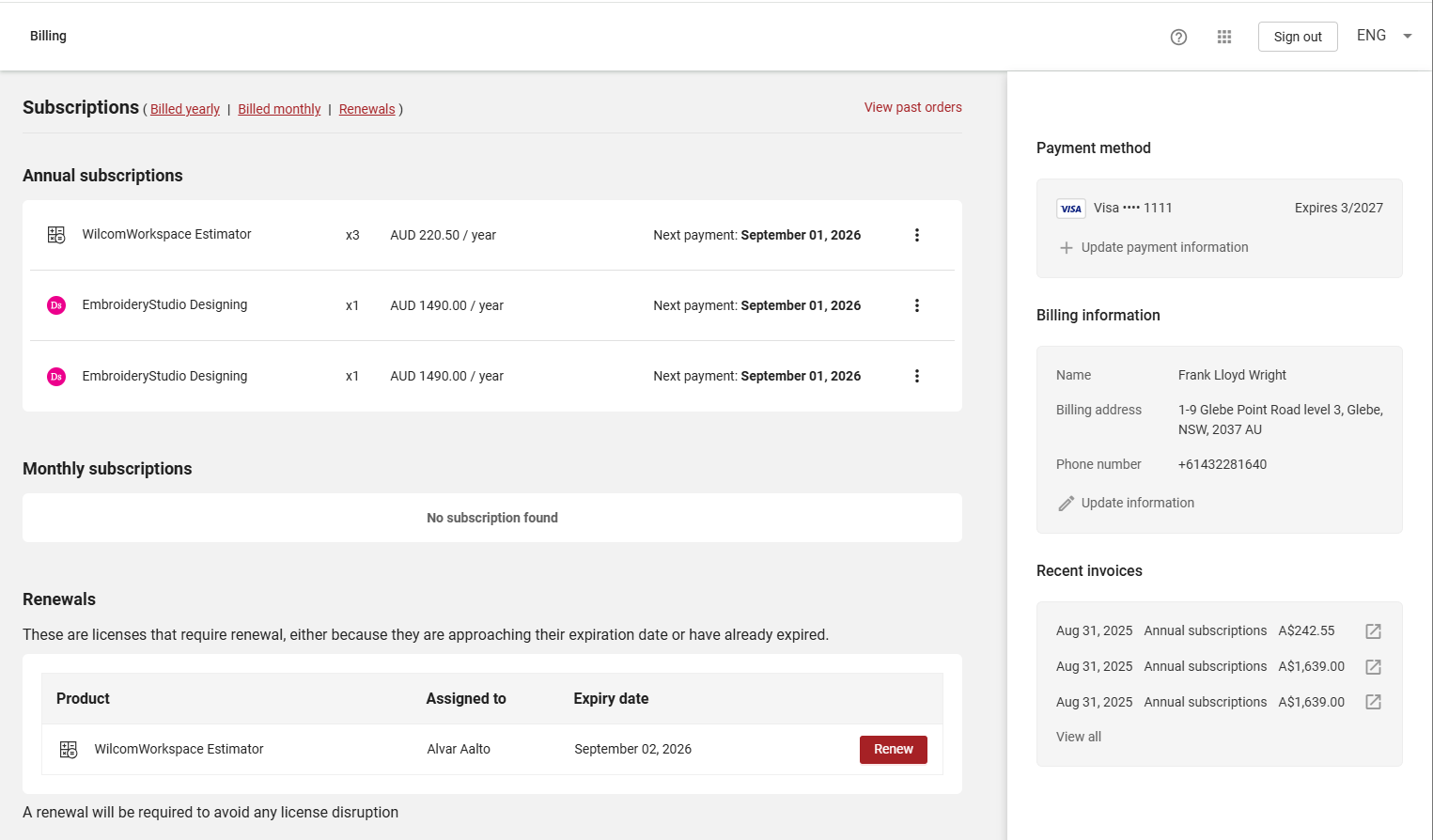Screen dimensions: 1433x840
Task: Expand the ENG language dropdown
Action: click(x=1384, y=36)
